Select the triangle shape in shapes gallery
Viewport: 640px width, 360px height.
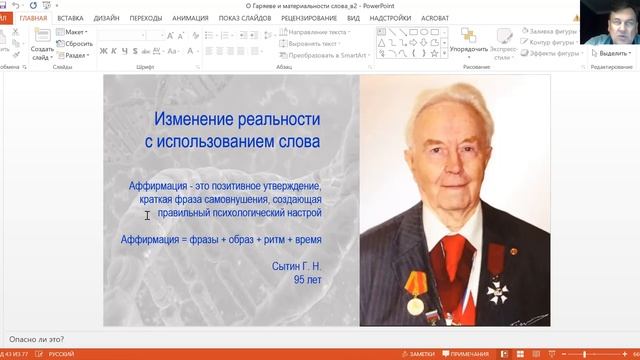click(381, 42)
